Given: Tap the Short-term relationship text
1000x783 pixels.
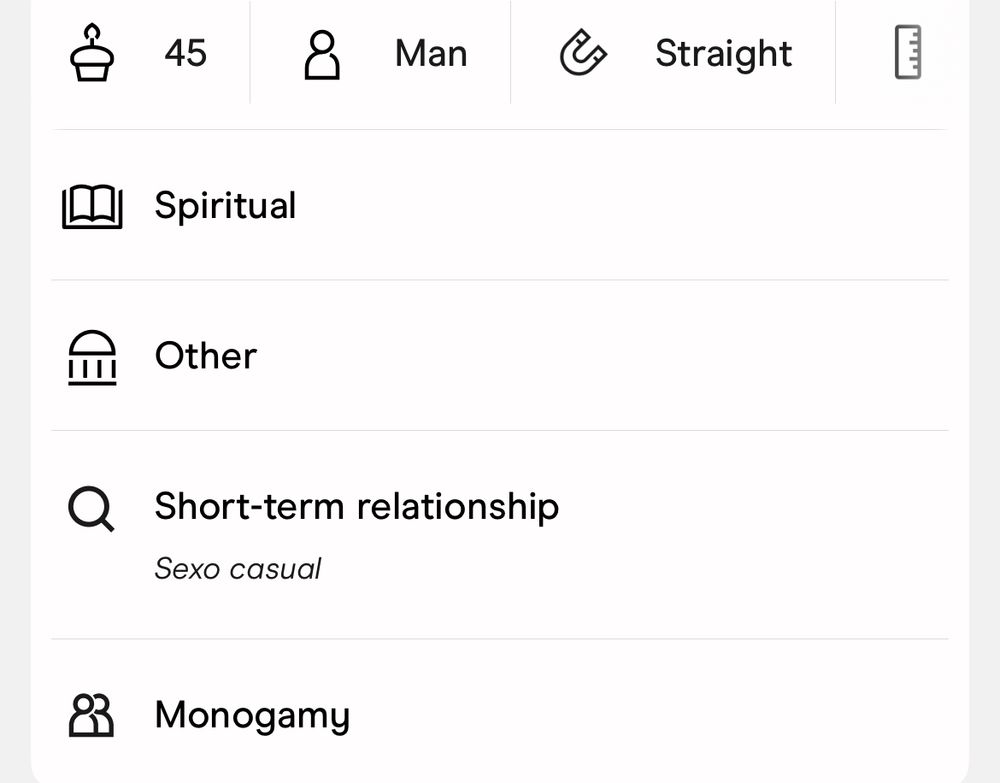Looking at the screenshot, I should click(x=357, y=507).
